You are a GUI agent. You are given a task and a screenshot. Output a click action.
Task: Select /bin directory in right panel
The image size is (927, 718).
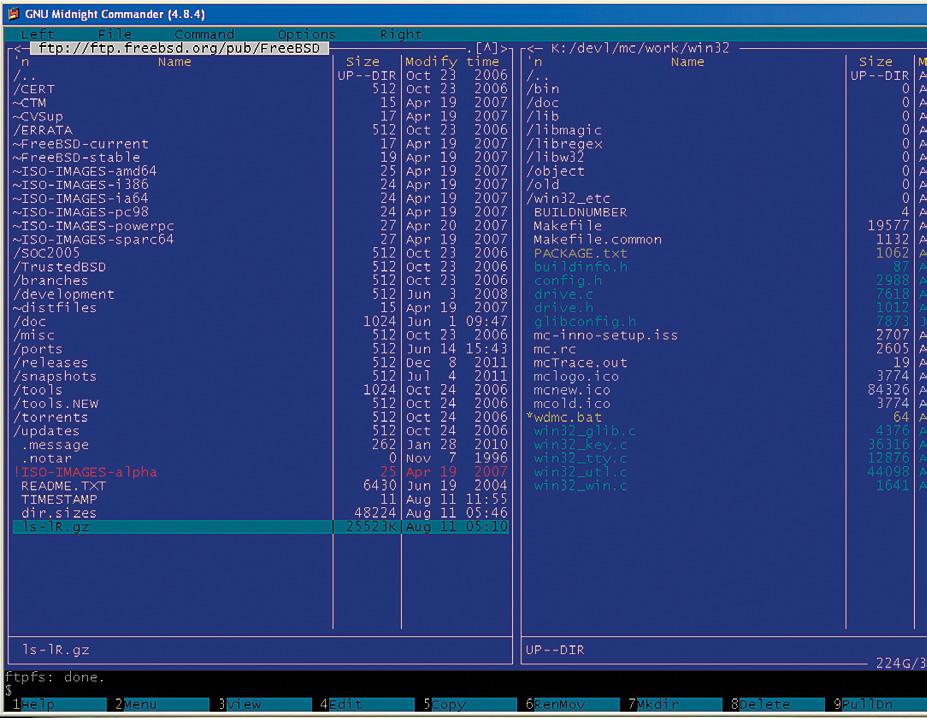pos(543,89)
